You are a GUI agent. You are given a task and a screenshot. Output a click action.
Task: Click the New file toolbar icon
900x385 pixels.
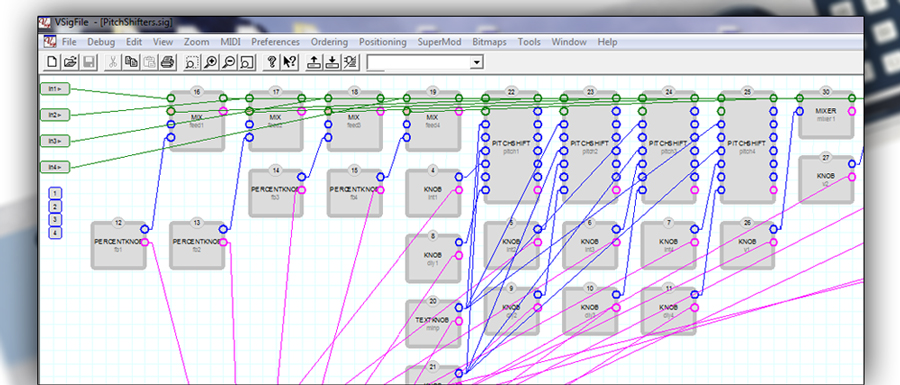(52, 62)
